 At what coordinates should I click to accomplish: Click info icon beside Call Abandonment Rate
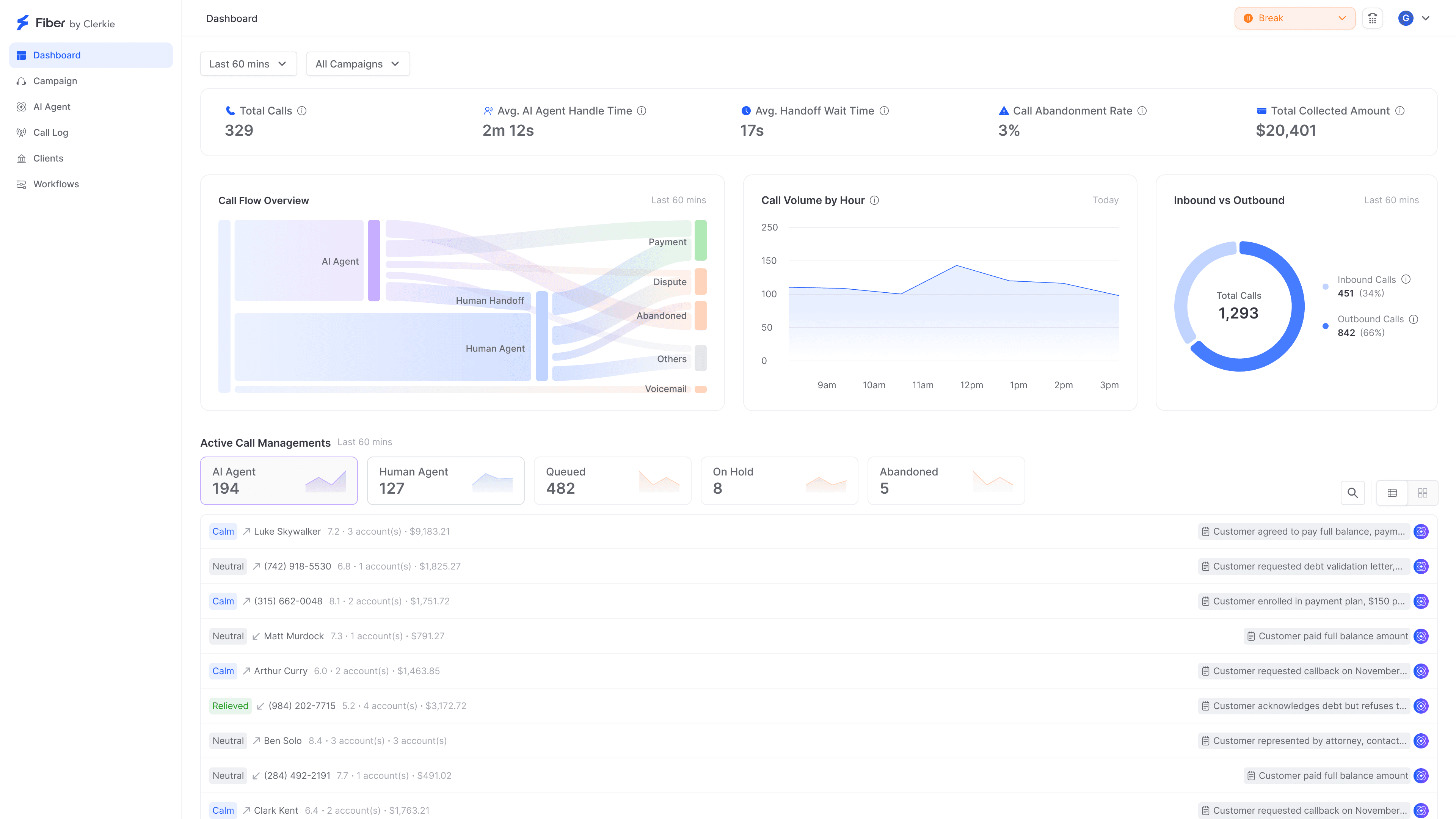(x=1142, y=111)
